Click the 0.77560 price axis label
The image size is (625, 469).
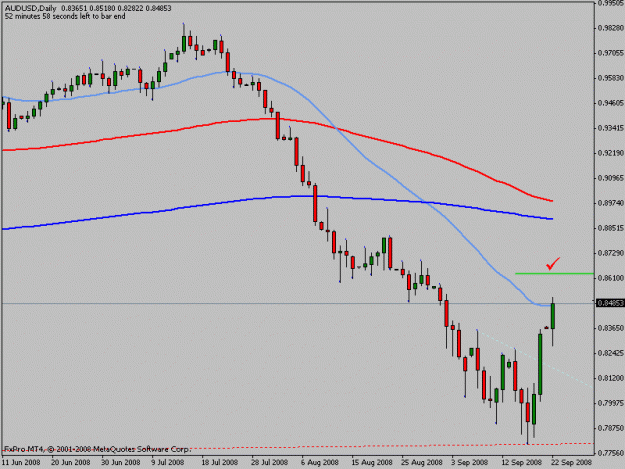point(610,453)
